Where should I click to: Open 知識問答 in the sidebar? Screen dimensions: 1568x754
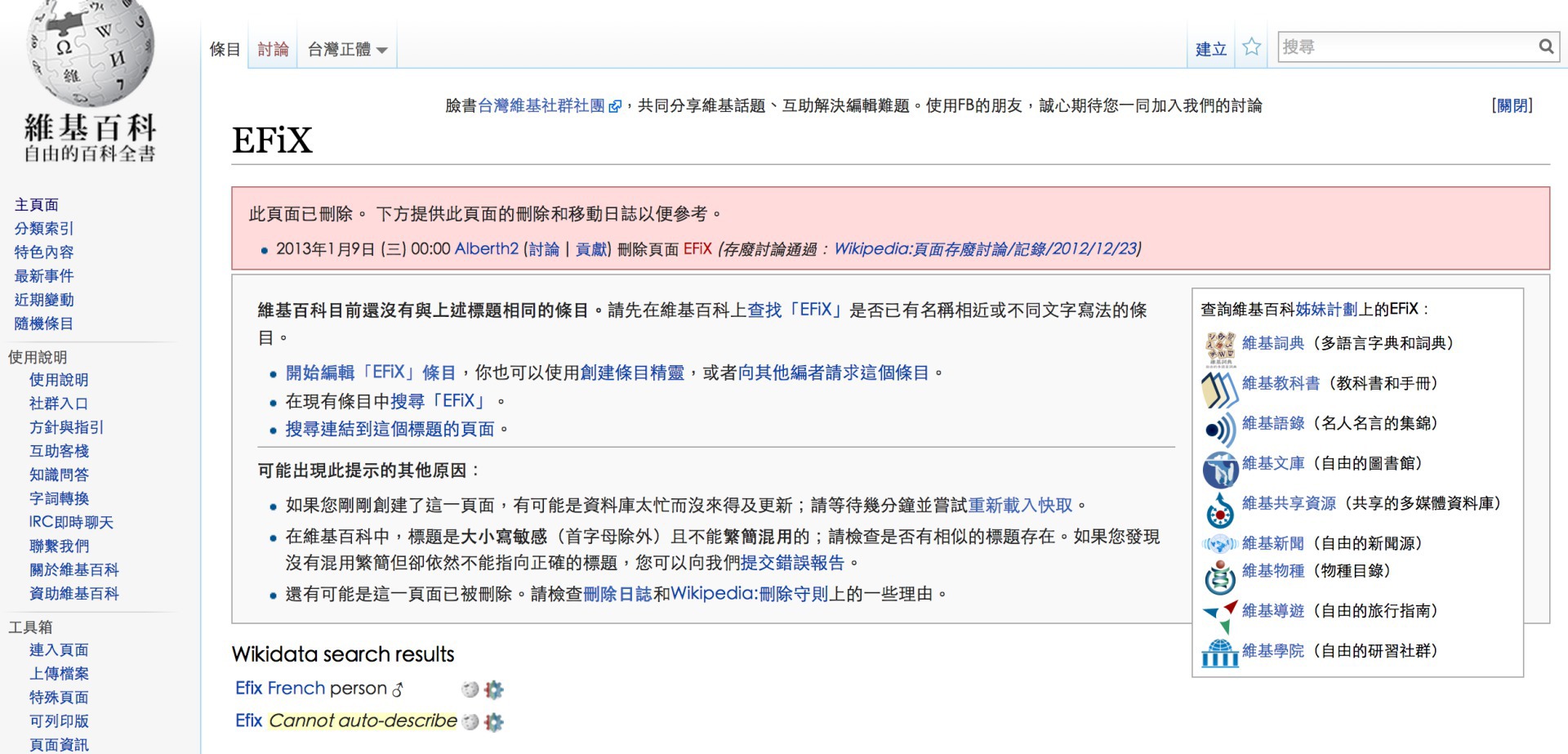(59, 474)
